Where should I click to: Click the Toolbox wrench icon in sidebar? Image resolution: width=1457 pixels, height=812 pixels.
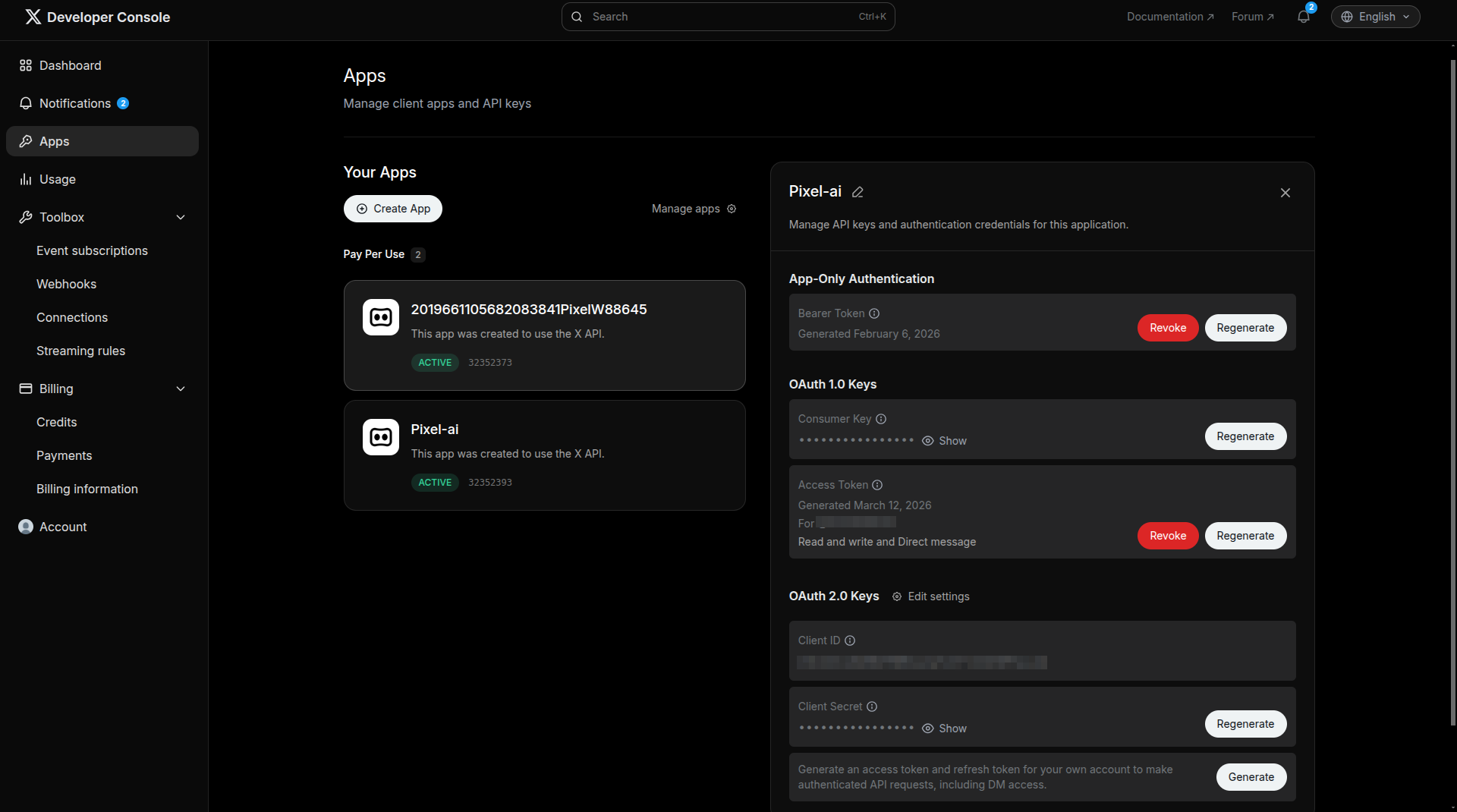[26, 217]
